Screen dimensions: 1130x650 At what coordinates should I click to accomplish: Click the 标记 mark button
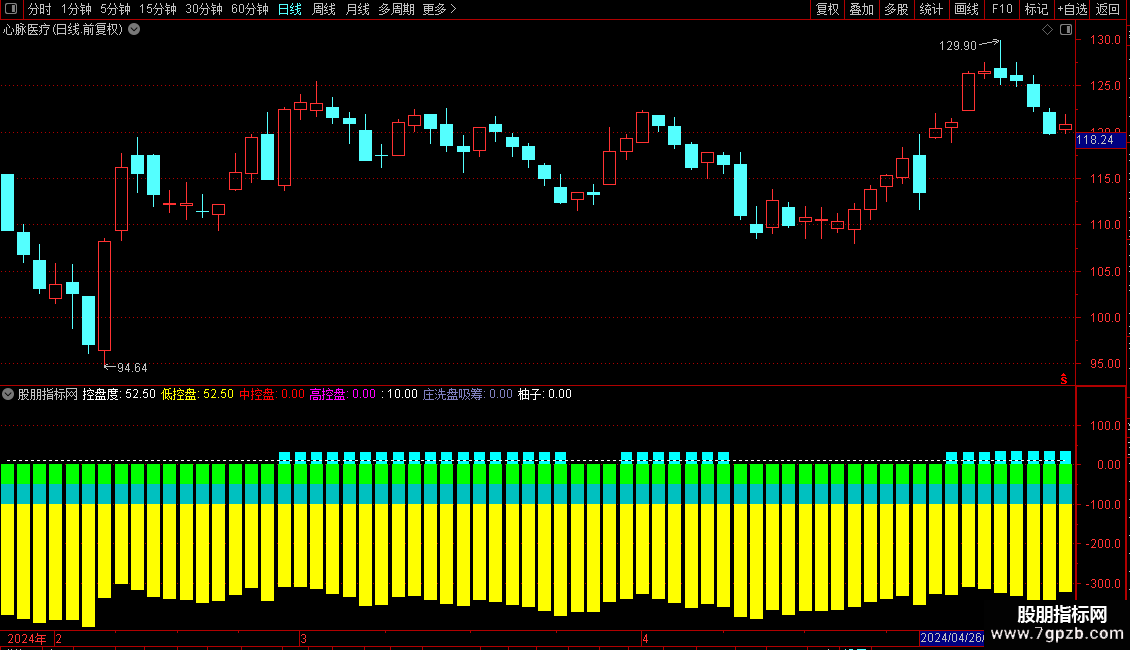pyautogui.click(x=1036, y=9)
